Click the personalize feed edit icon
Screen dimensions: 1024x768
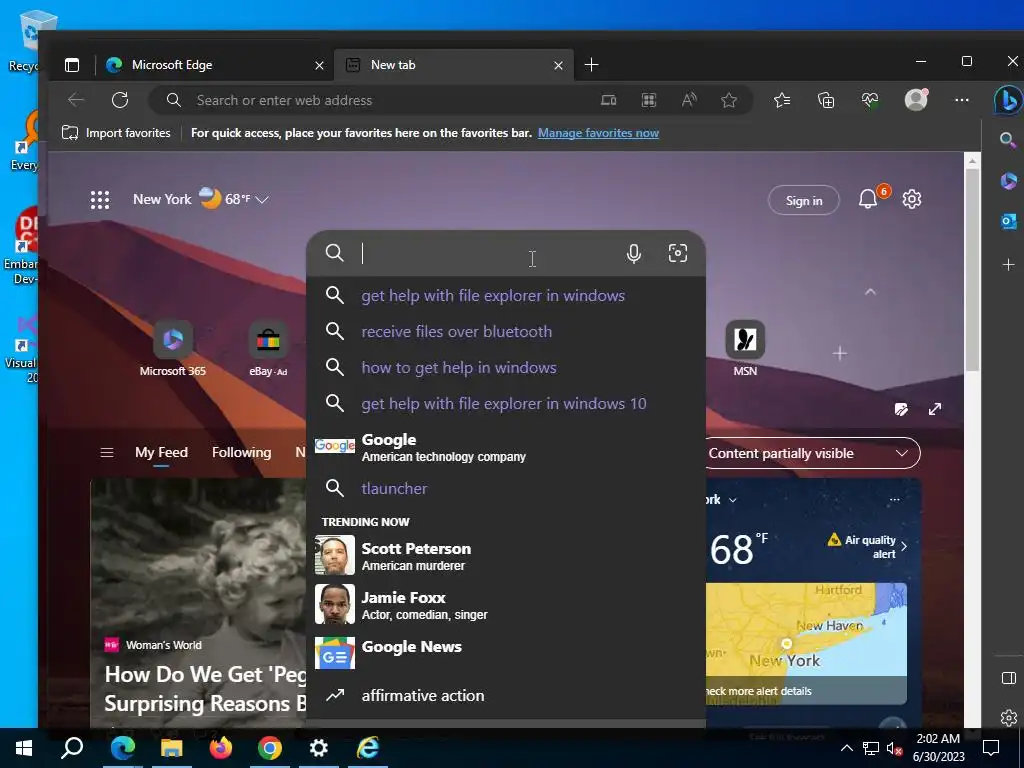pos(901,409)
